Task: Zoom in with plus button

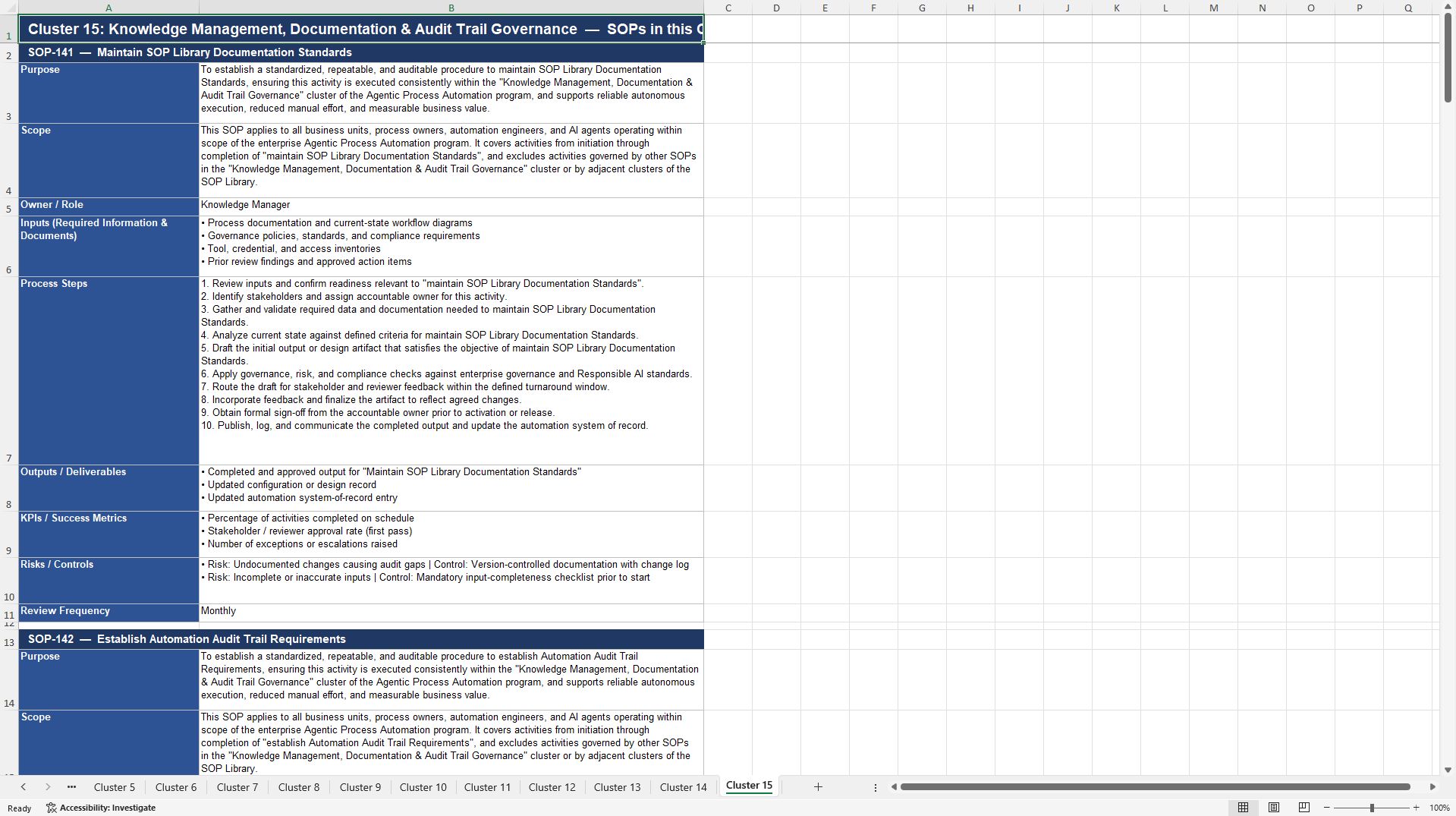Action: click(x=1417, y=808)
